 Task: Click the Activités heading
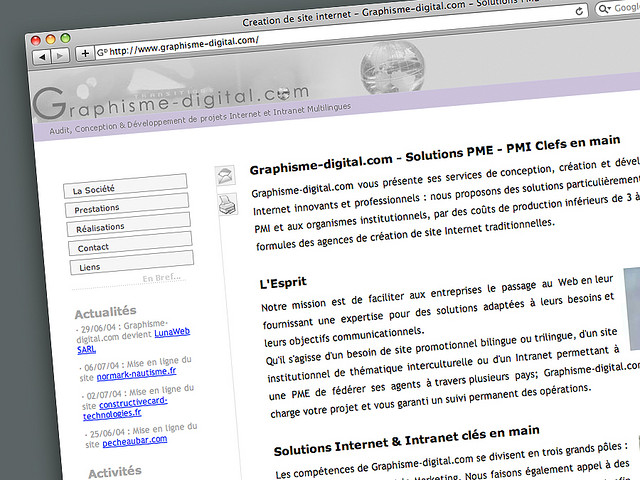tap(115, 472)
